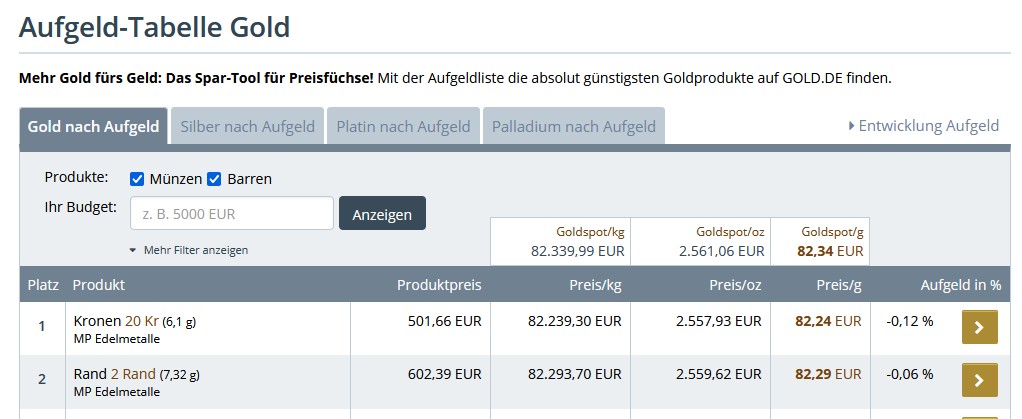Click the Preis/oz column header
The width and height of the screenshot is (1022, 419).
tap(735, 285)
